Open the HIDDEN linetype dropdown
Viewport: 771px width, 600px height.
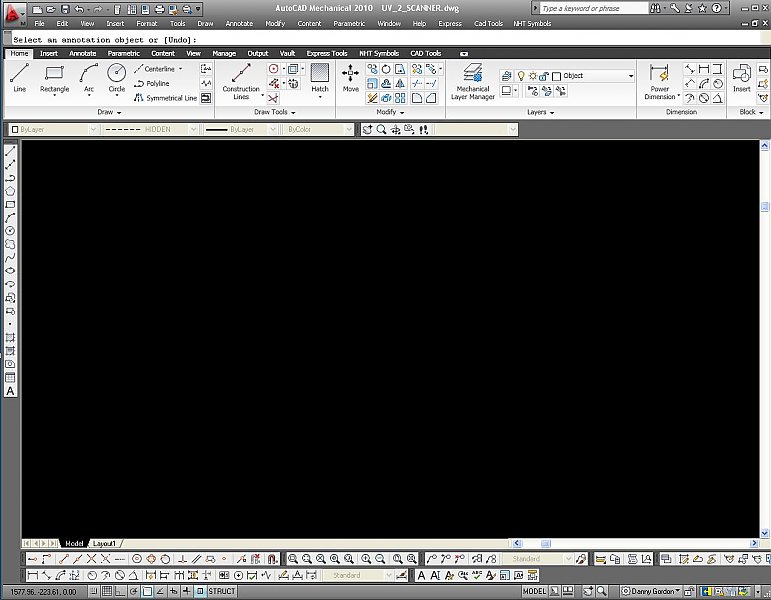[x=193, y=129]
